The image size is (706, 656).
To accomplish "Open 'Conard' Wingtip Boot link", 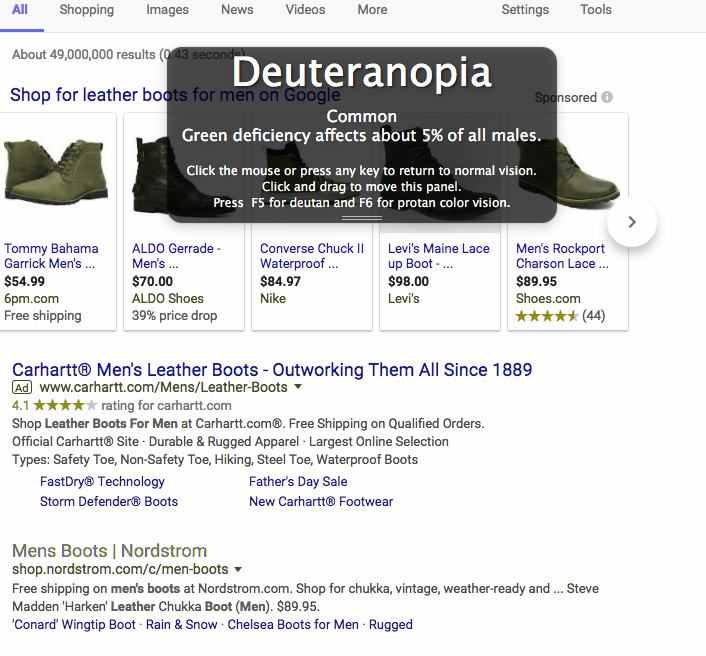I will click(x=74, y=624).
